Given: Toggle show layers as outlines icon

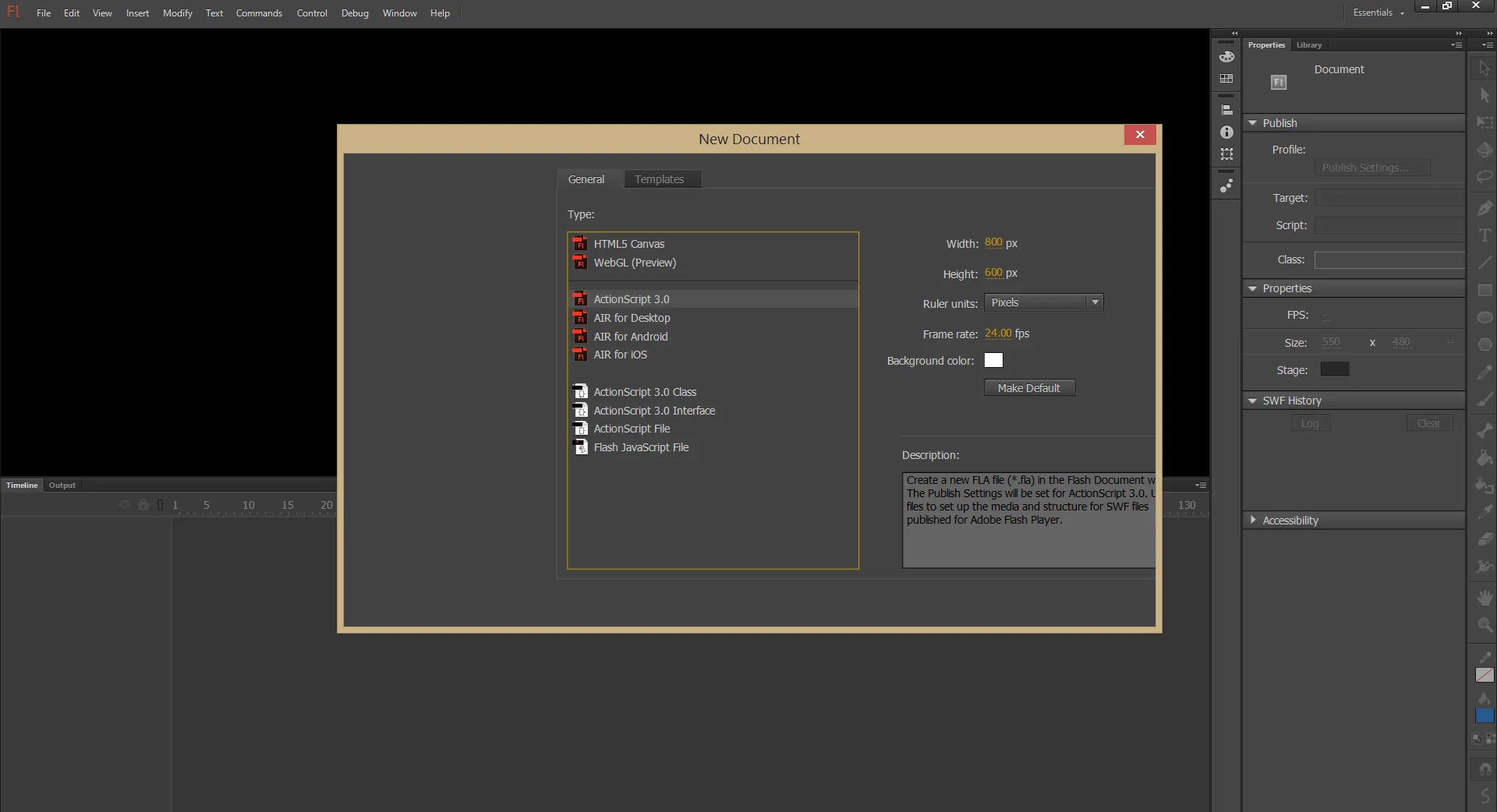Looking at the screenshot, I should (160, 505).
